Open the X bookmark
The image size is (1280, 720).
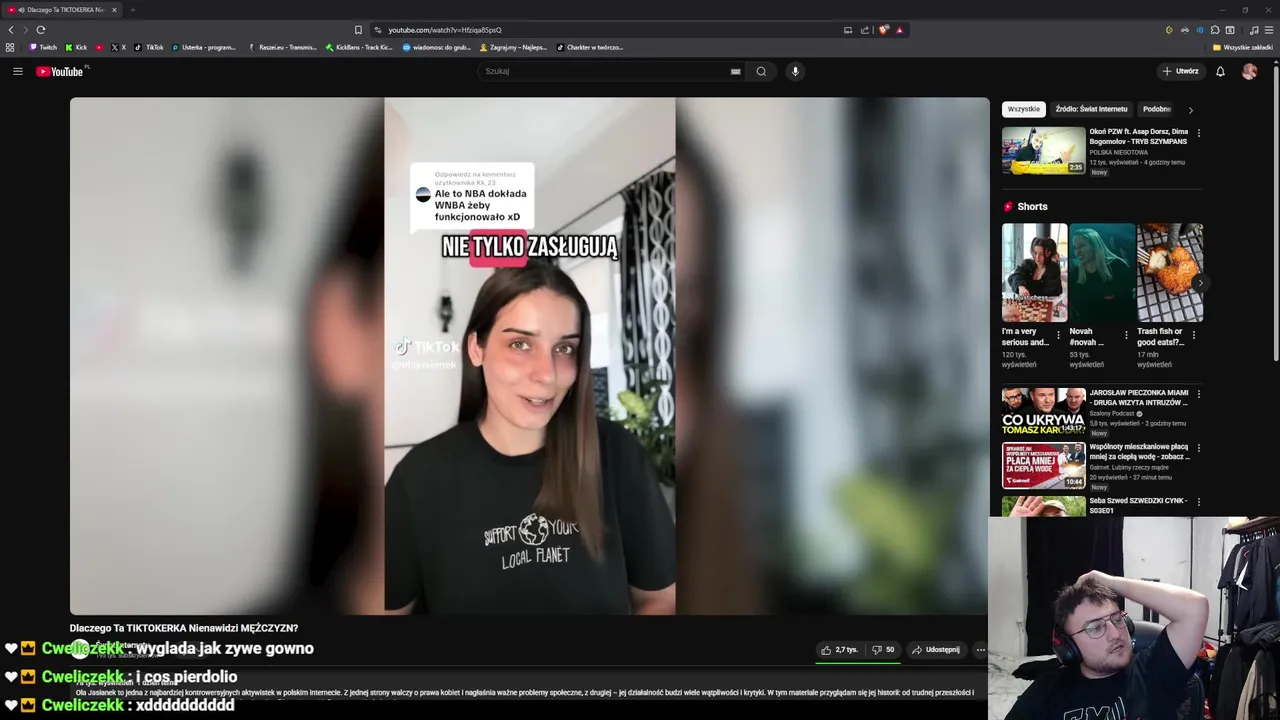pos(118,47)
